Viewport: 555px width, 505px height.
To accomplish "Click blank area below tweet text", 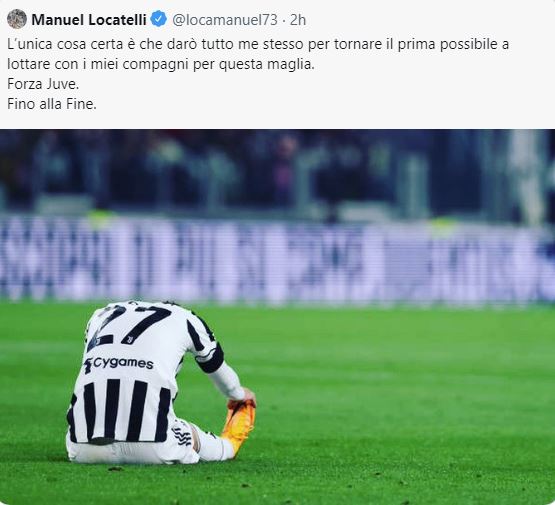I will (278, 120).
